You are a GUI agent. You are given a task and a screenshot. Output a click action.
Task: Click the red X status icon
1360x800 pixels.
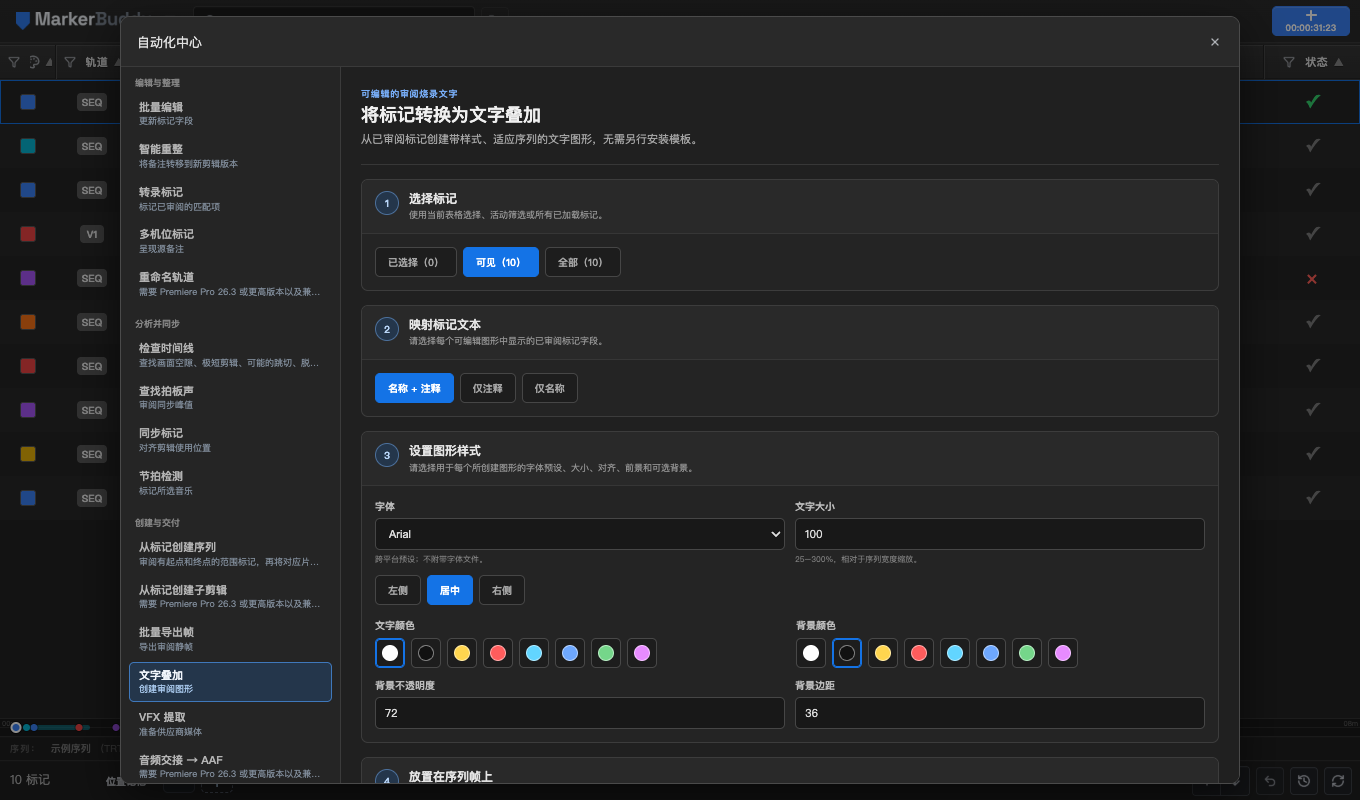(1312, 278)
